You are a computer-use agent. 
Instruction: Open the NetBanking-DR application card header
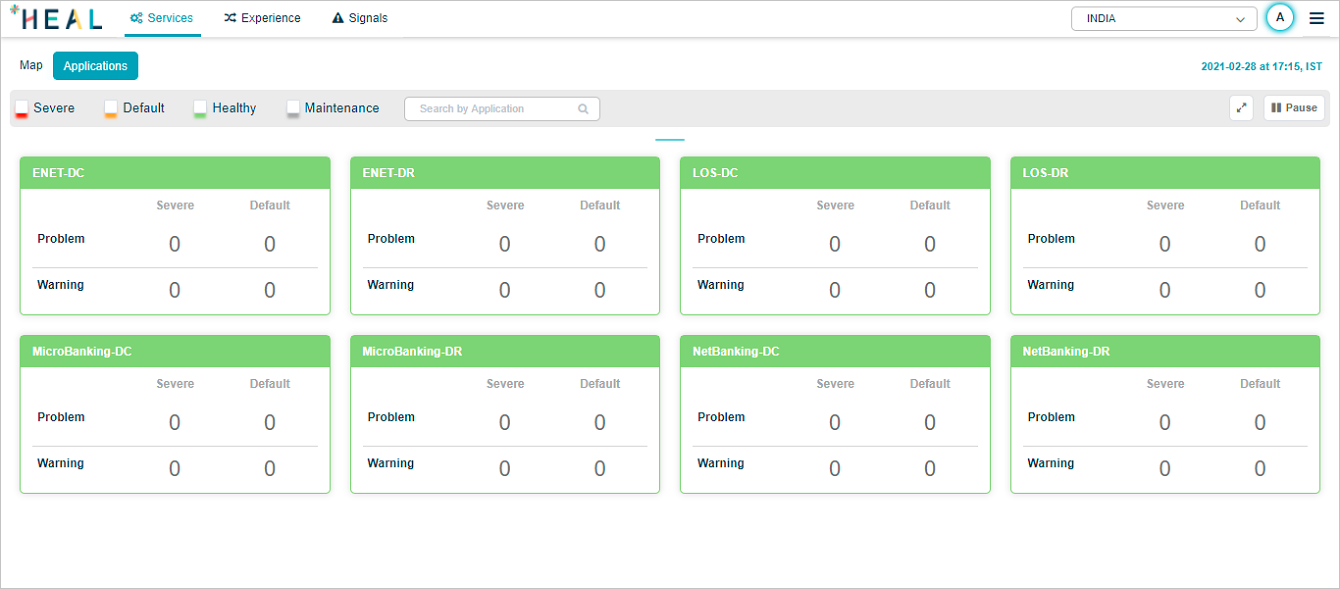click(x=1165, y=351)
